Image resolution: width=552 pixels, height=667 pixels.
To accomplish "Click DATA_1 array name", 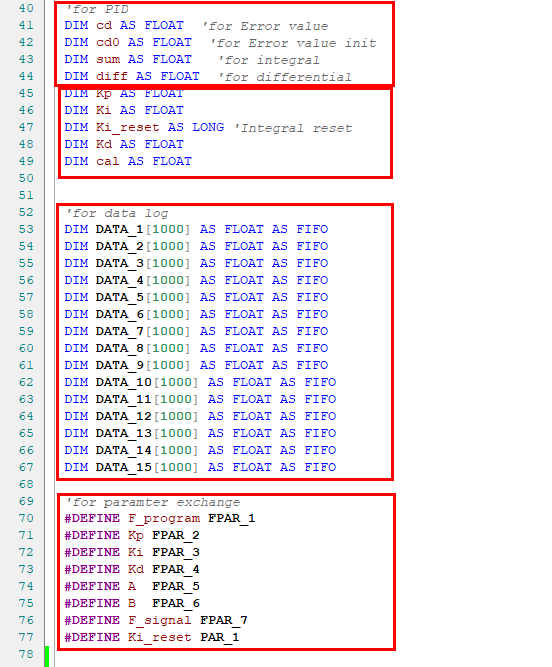I will [x=120, y=230].
